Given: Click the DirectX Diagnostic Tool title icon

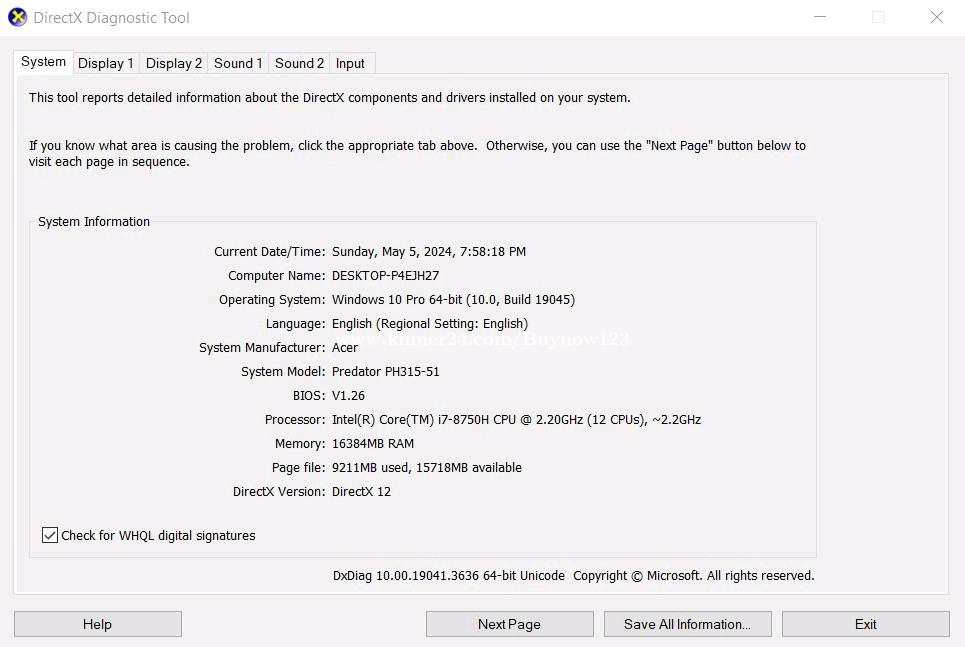Looking at the screenshot, I should 17,17.
